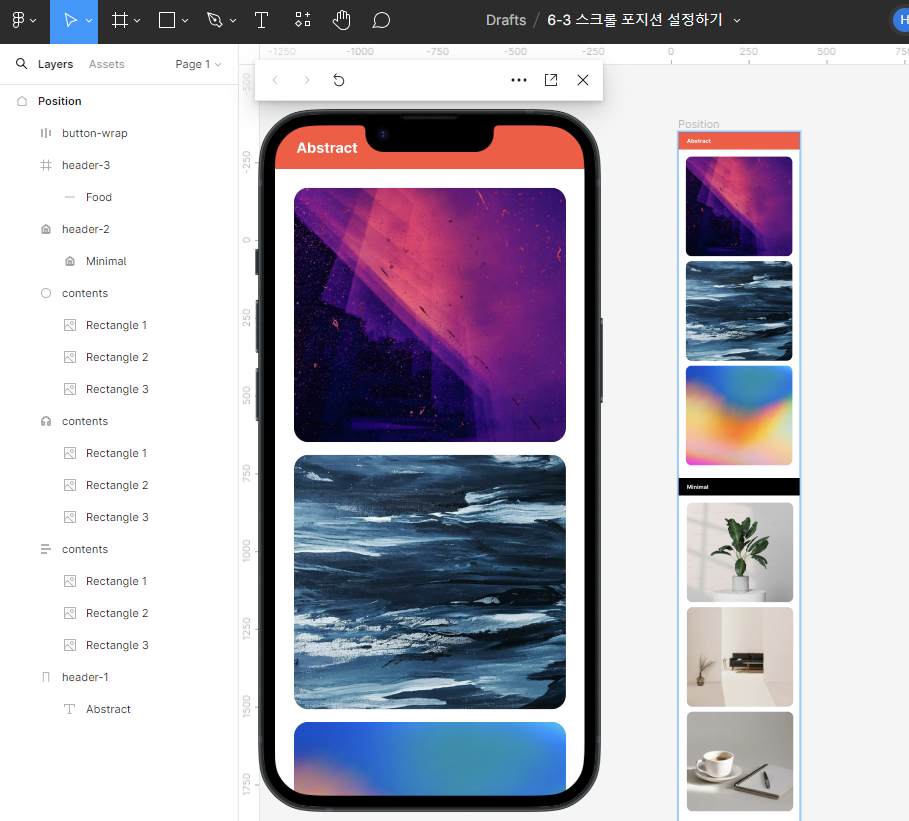Click the file name title in header

[x=635, y=20]
